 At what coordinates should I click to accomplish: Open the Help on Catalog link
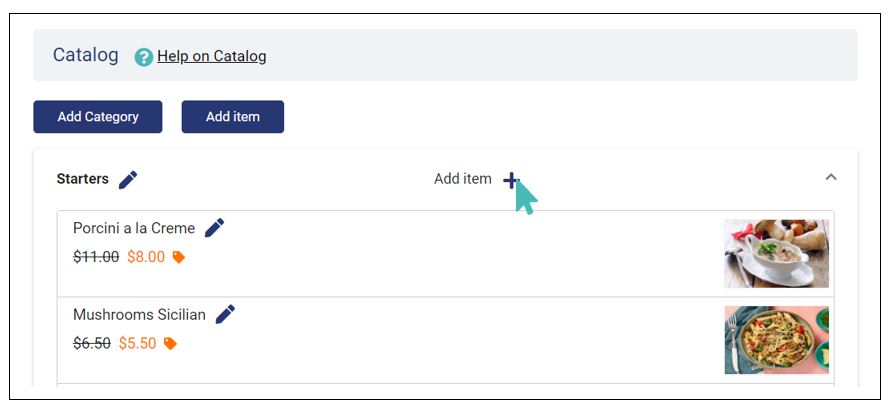coord(212,56)
